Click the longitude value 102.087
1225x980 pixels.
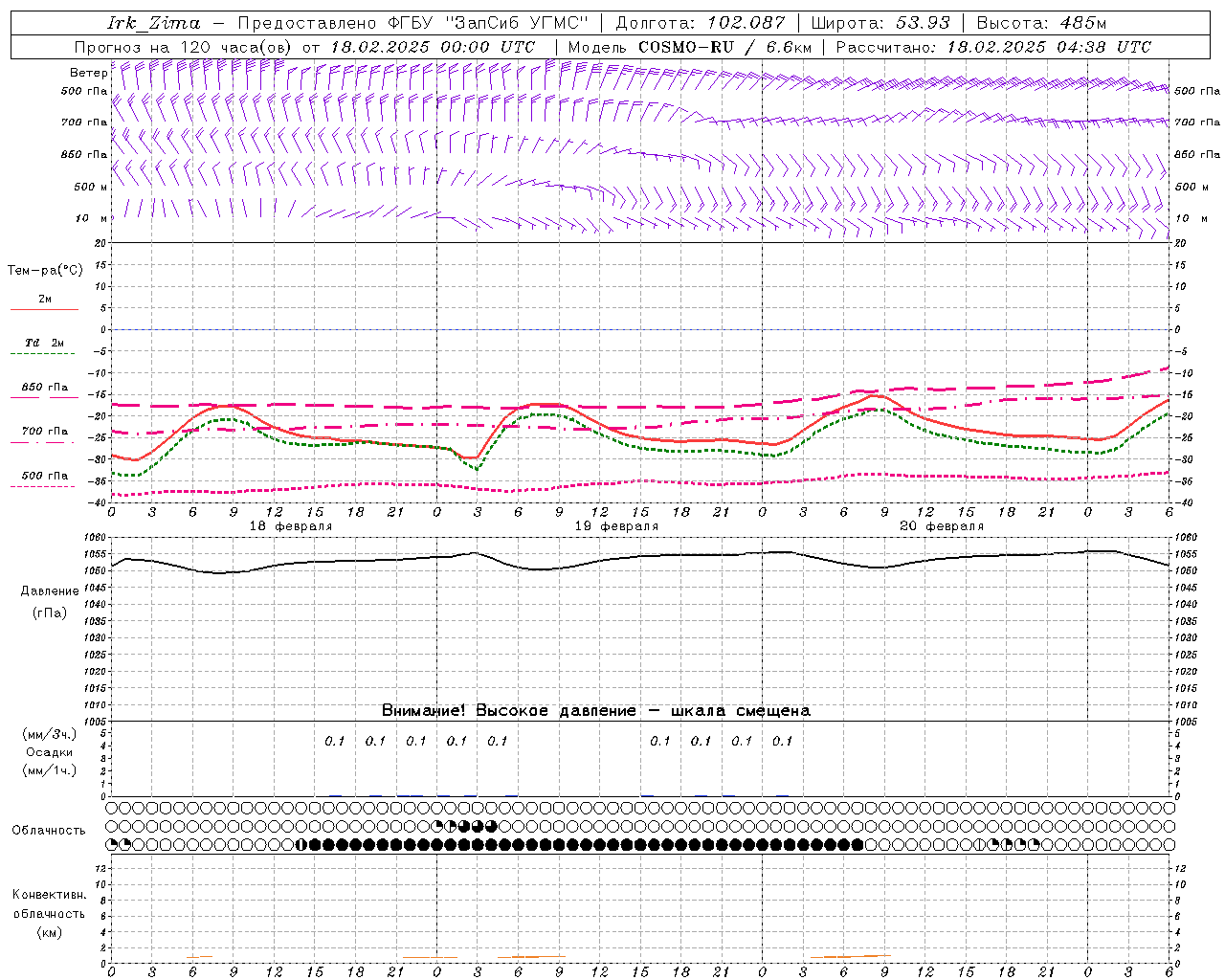[x=746, y=23]
